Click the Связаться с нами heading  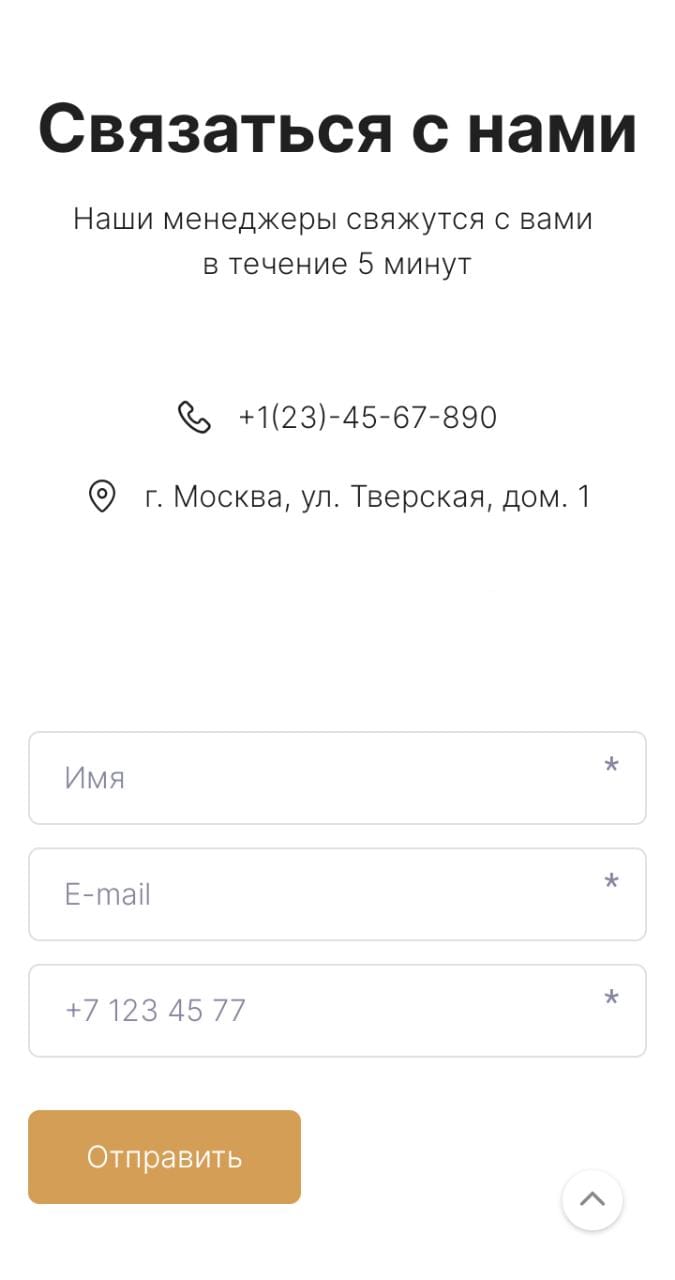coord(337,128)
